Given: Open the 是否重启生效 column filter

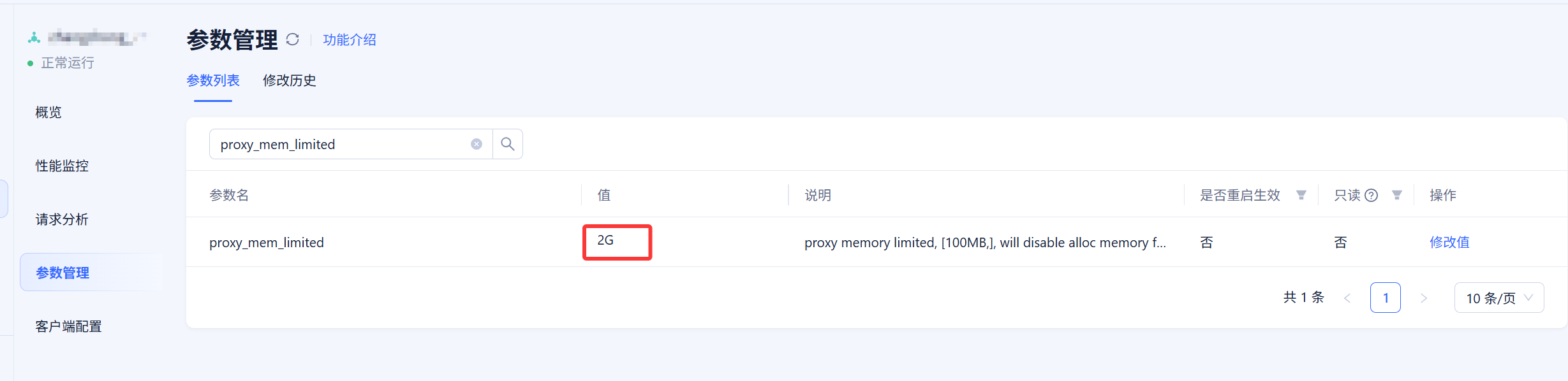Looking at the screenshot, I should 1301,195.
